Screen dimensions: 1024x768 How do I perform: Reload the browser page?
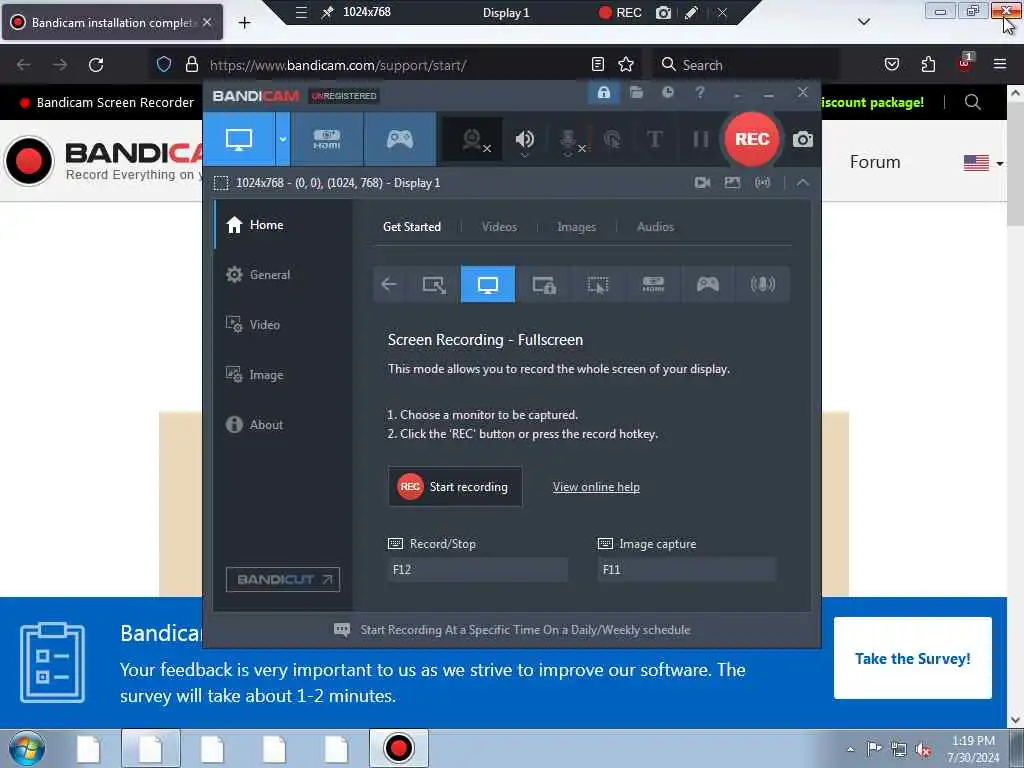click(x=96, y=65)
